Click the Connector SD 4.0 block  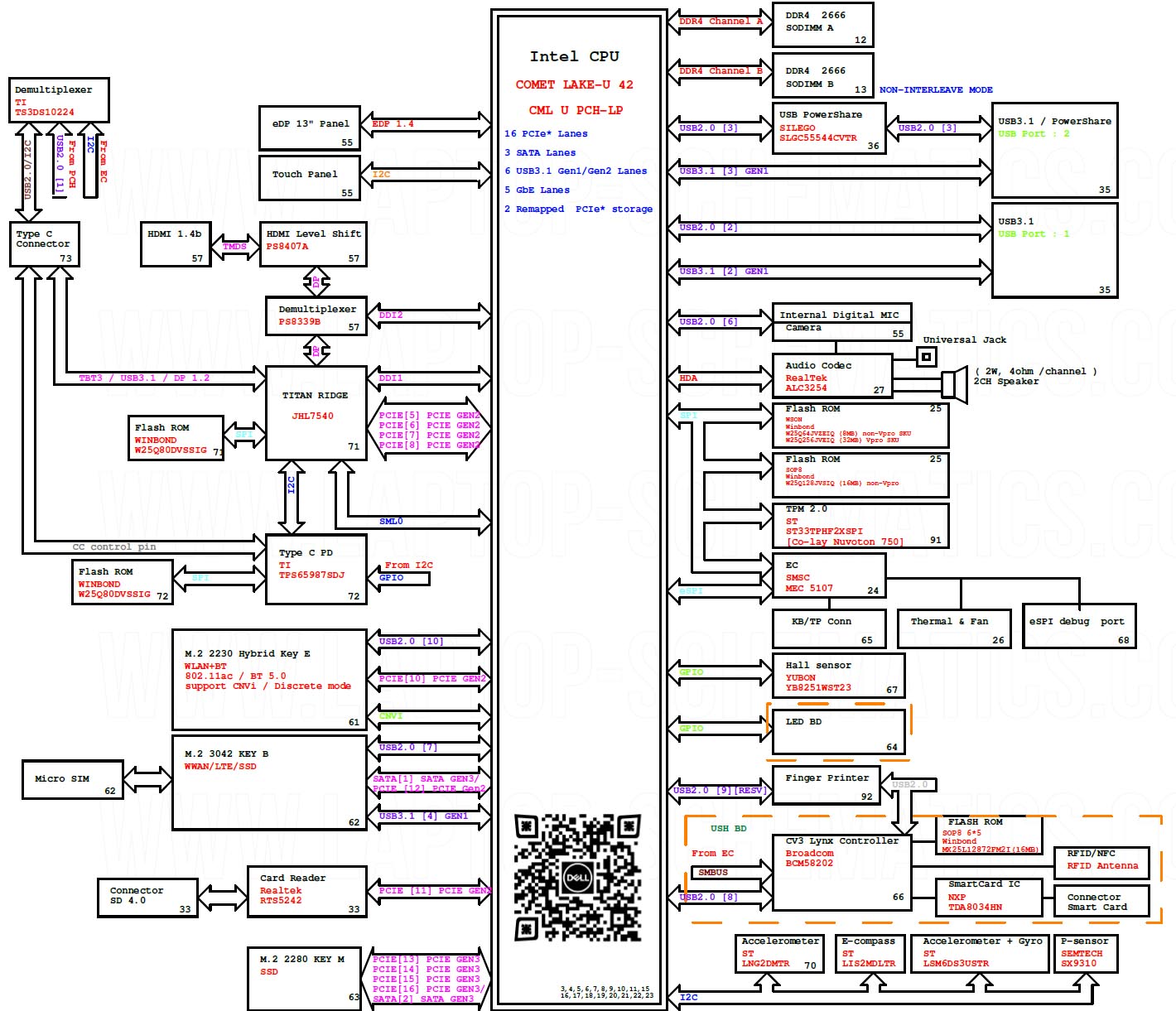pyautogui.click(x=147, y=898)
